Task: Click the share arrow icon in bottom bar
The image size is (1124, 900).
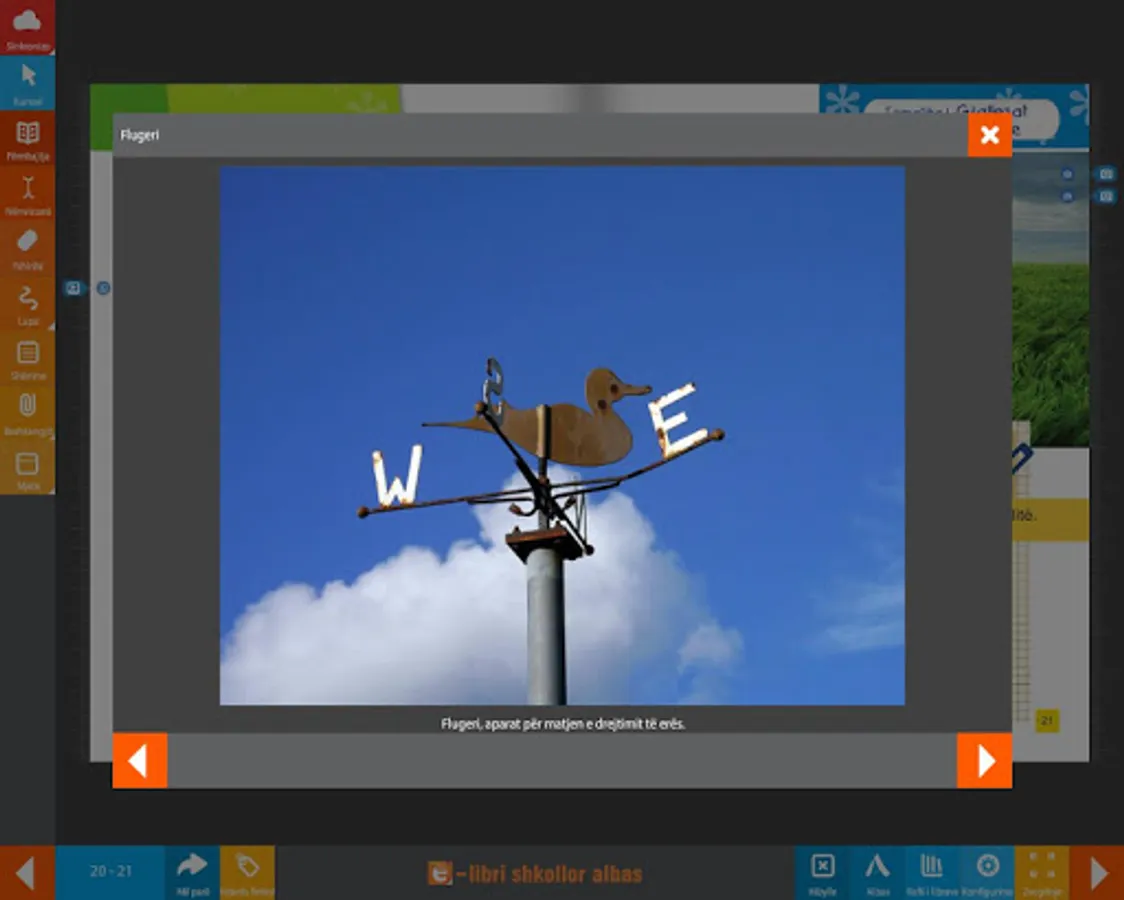Action: (x=192, y=871)
